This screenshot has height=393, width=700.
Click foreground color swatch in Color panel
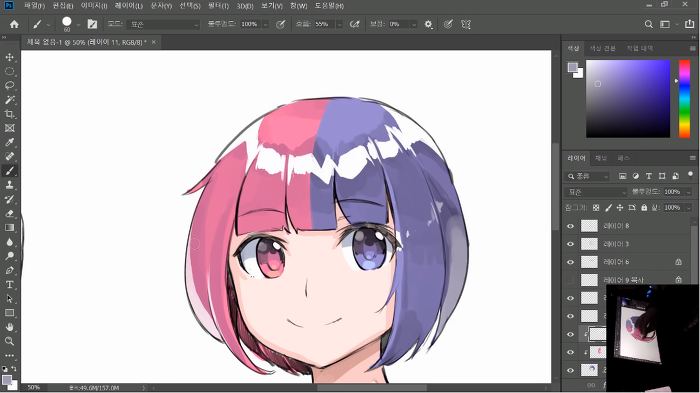[572, 67]
